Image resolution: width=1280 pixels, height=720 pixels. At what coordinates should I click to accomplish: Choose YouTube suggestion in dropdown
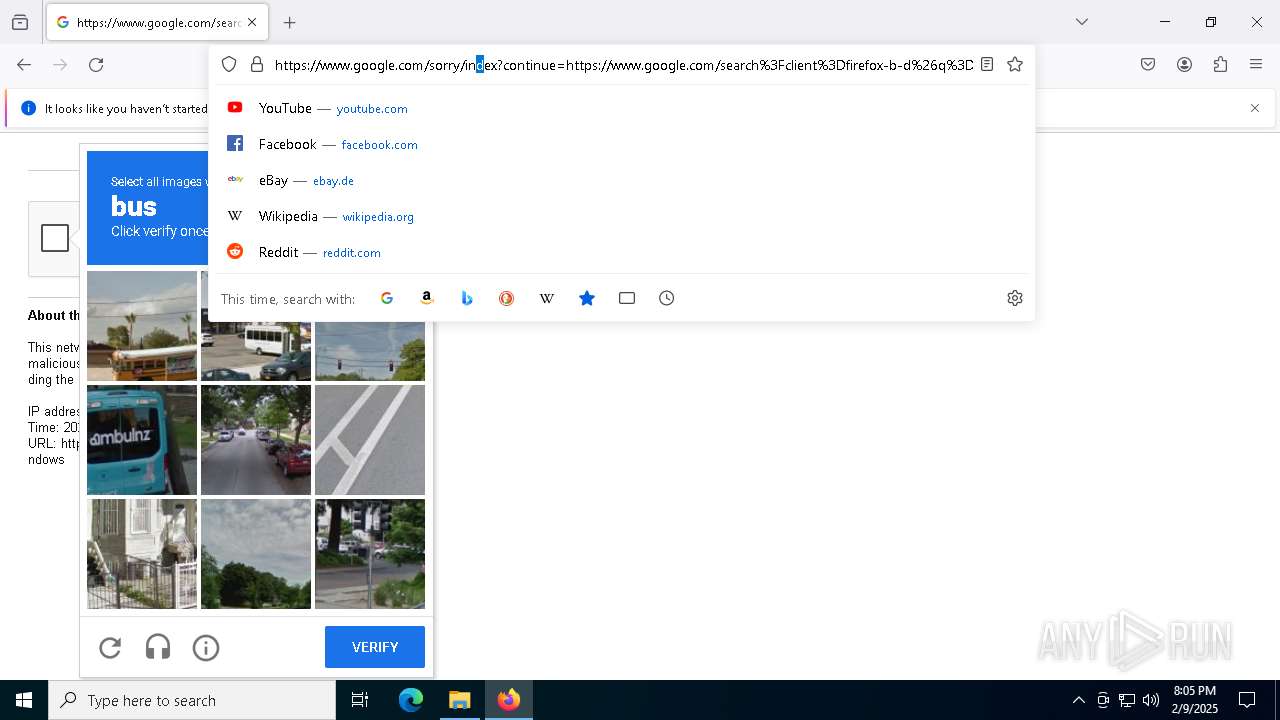621,108
